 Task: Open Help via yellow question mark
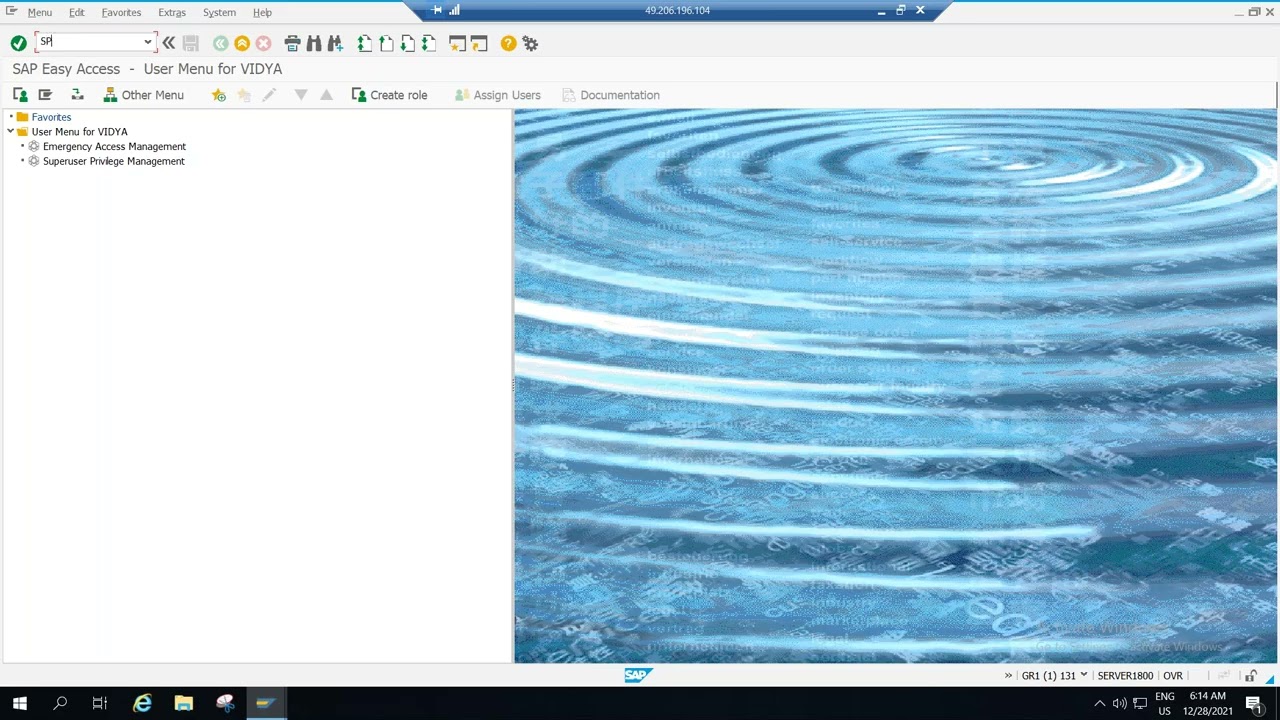tap(508, 43)
